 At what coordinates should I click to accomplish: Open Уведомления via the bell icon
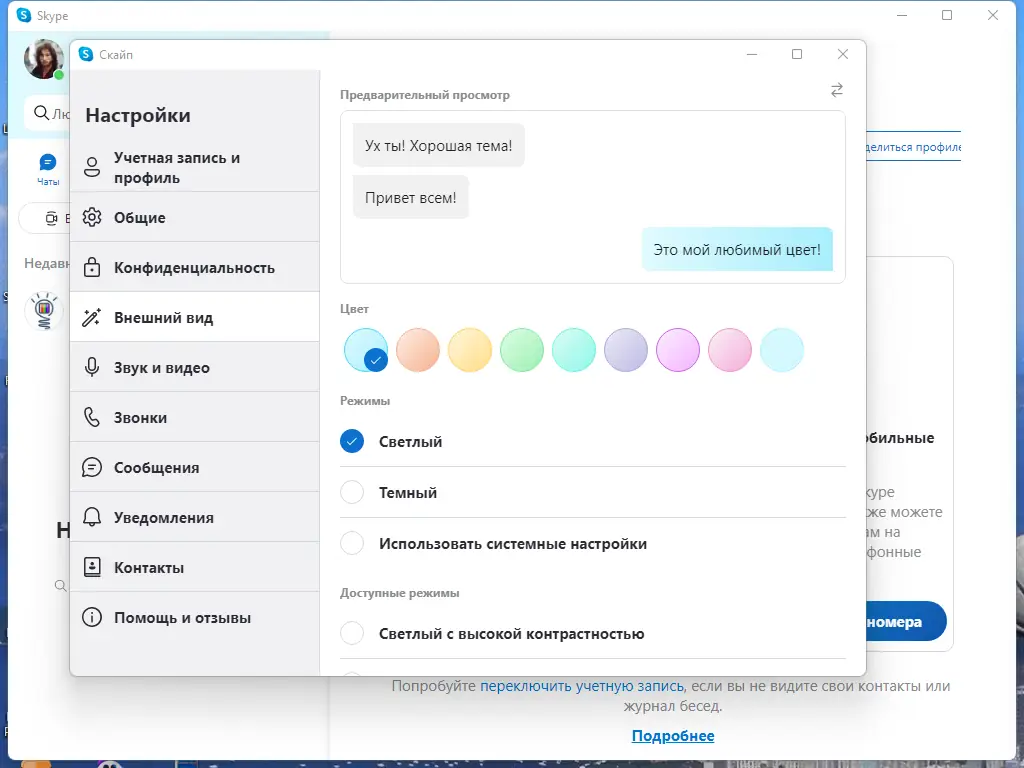tap(91, 517)
